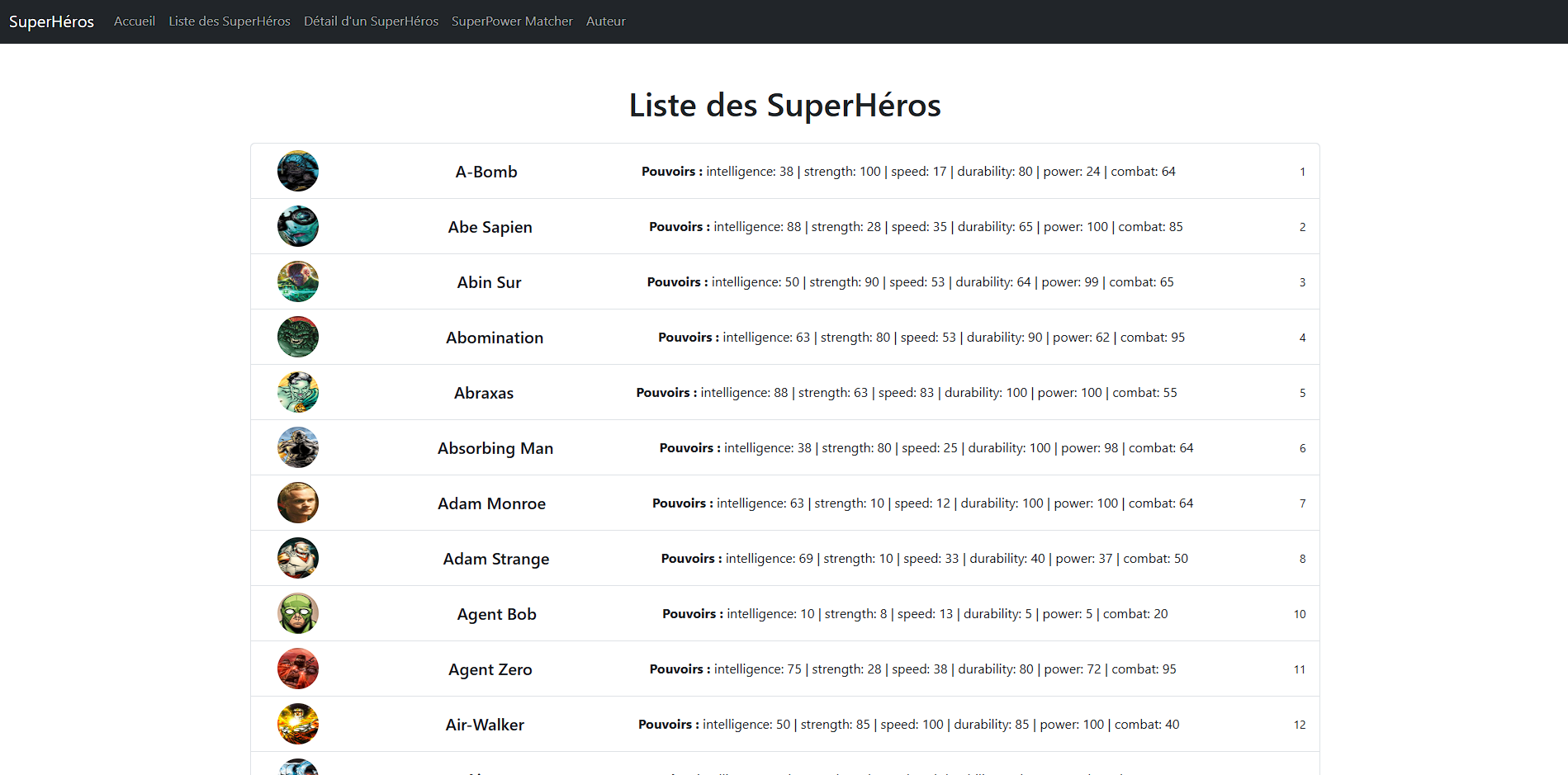Navigate to Détail d'un SuperHéros
This screenshot has height=775, width=1568.
pos(371,21)
